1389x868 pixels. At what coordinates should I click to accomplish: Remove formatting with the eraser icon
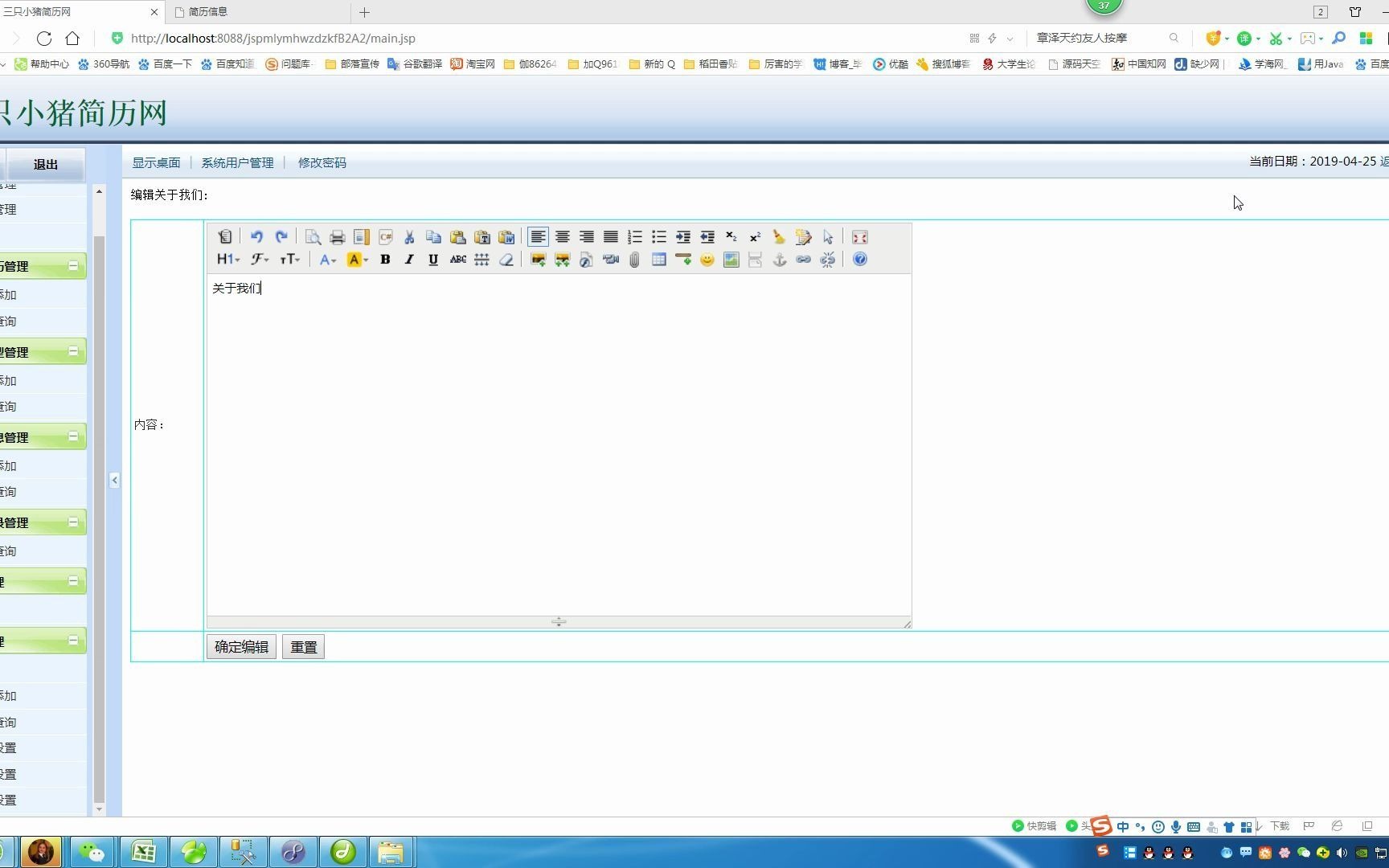click(506, 260)
